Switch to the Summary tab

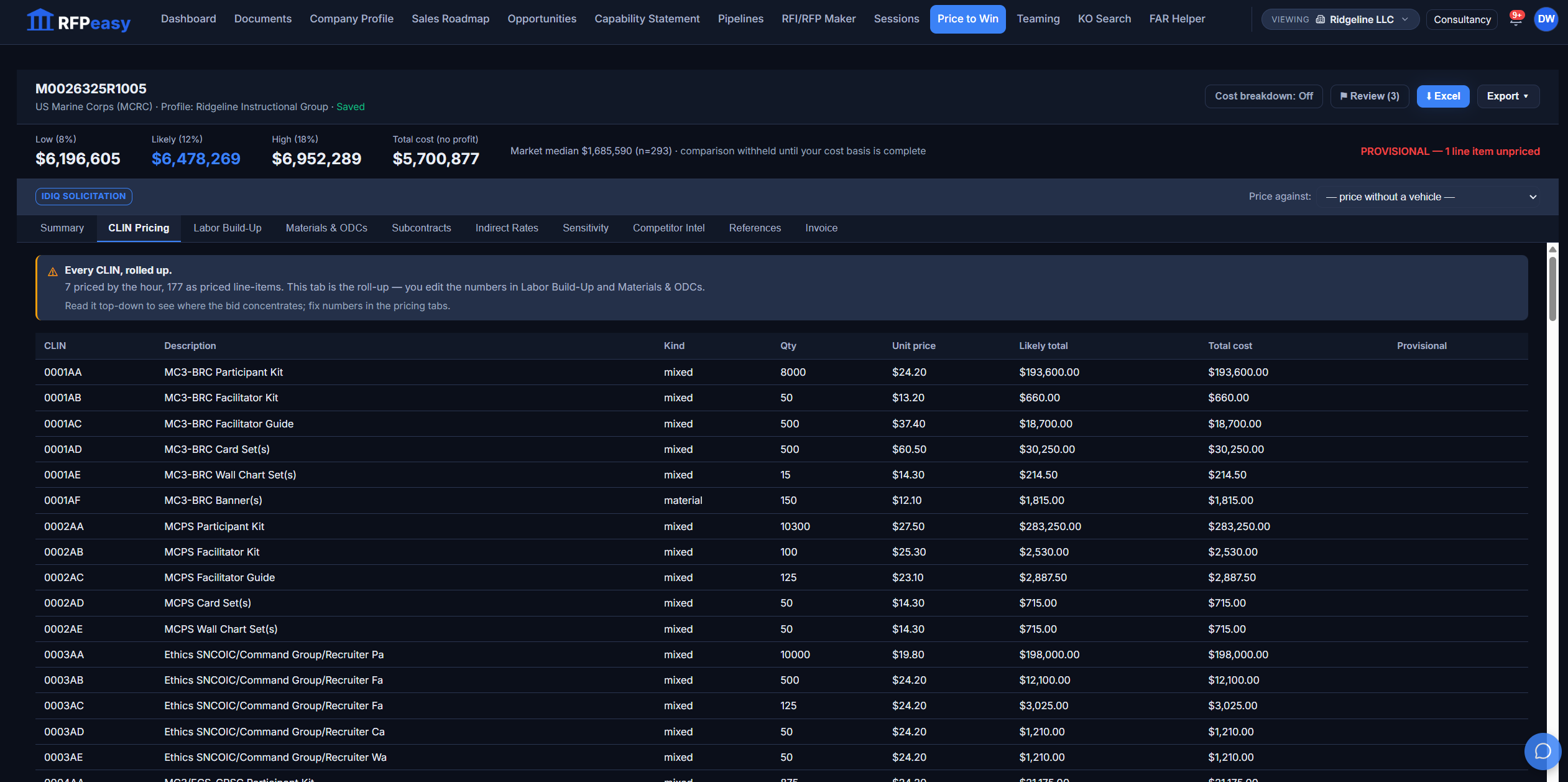click(62, 228)
